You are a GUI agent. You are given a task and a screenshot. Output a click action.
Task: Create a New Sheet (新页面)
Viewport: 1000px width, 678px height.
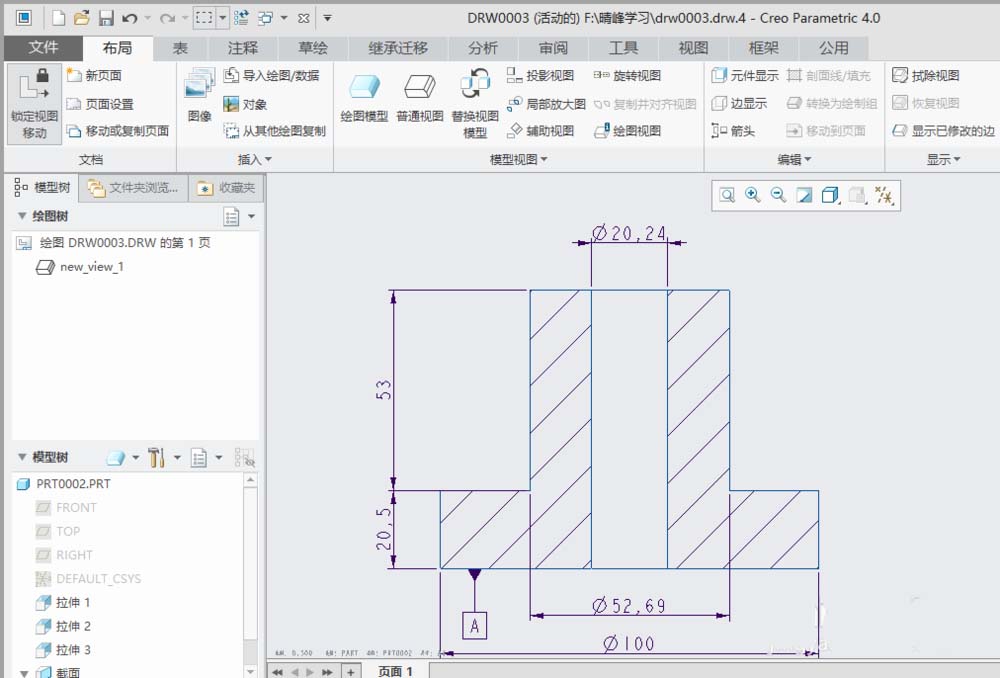[94, 75]
